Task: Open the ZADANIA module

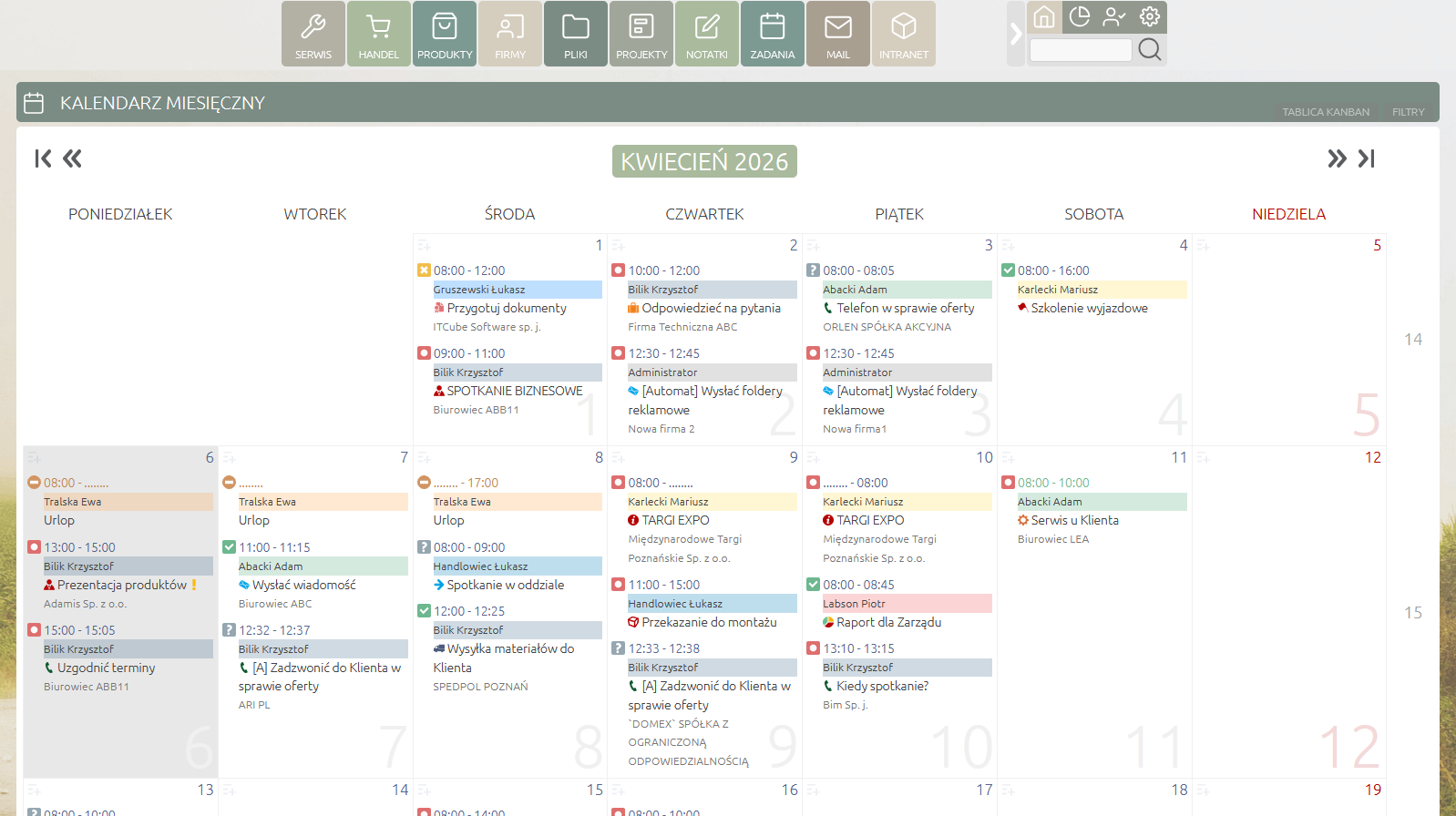Action: pos(773,34)
